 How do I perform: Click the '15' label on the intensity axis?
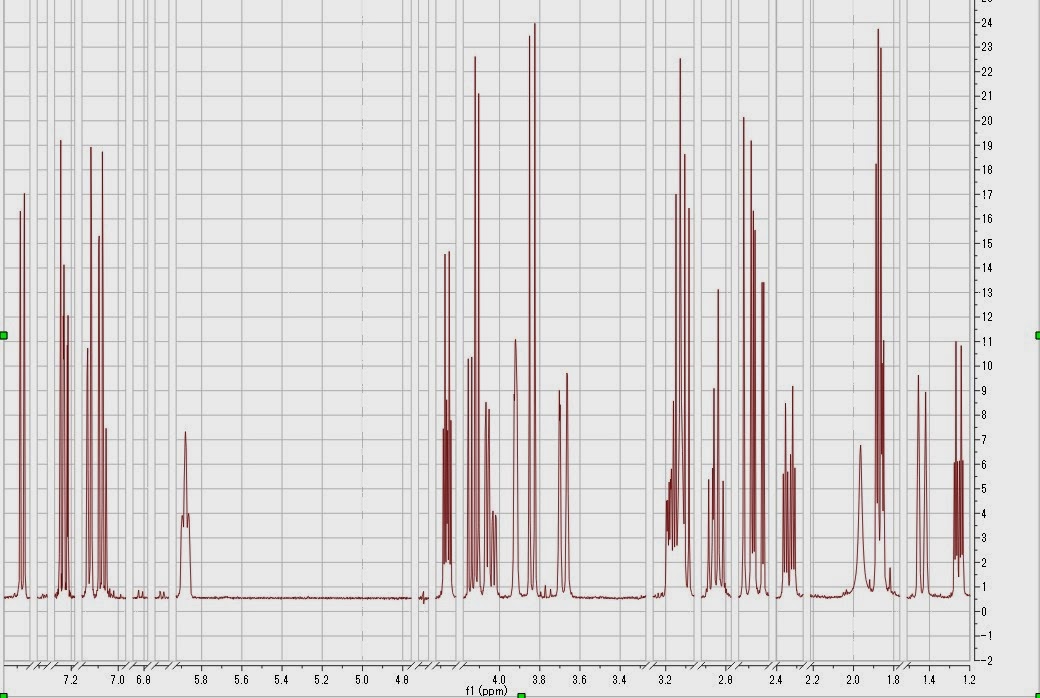pyautogui.click(x=987, y=244)
